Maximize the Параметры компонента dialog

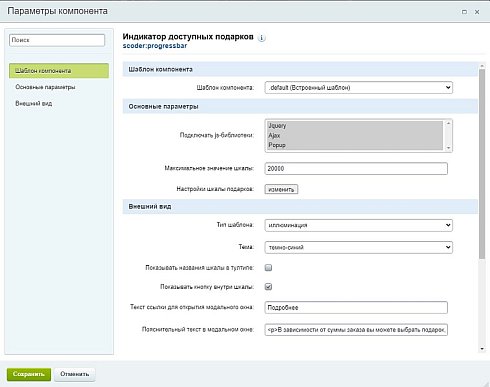464,12
